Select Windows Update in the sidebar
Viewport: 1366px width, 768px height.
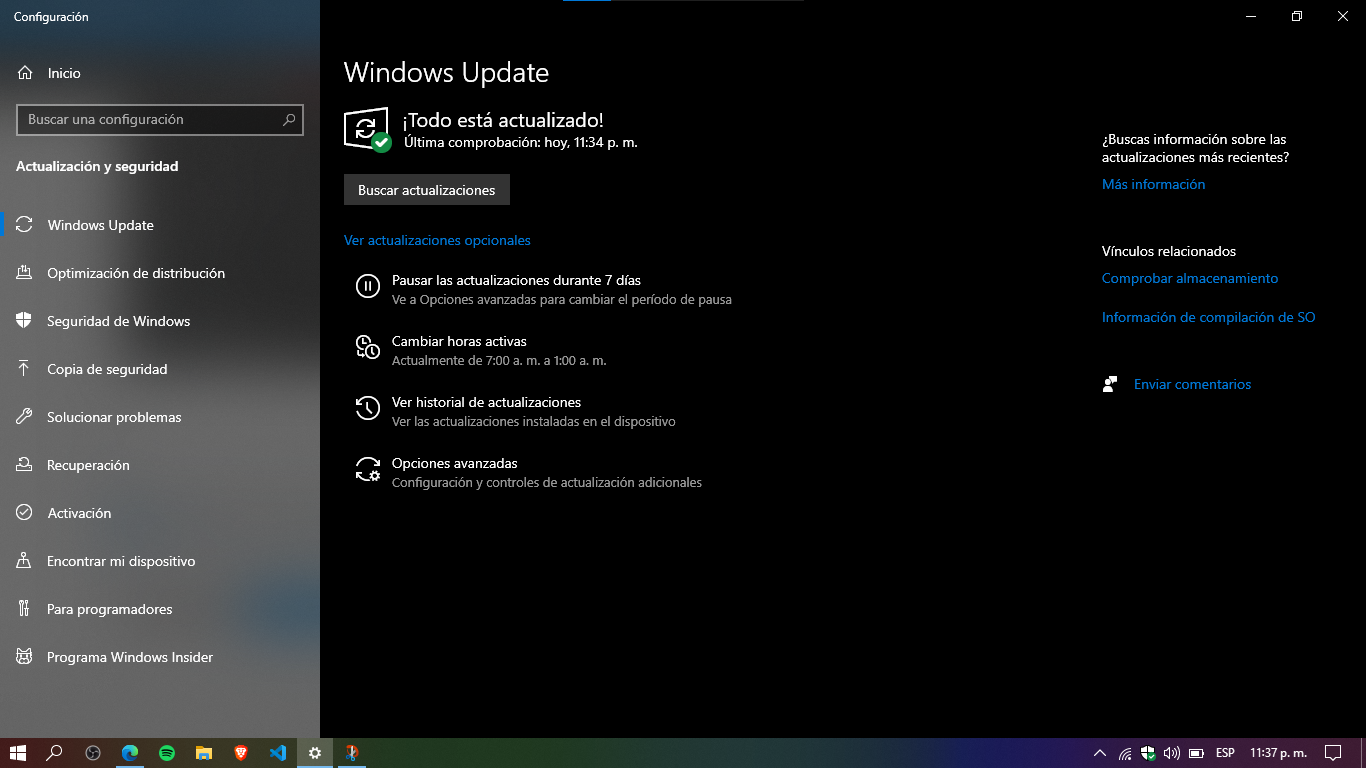160,225
